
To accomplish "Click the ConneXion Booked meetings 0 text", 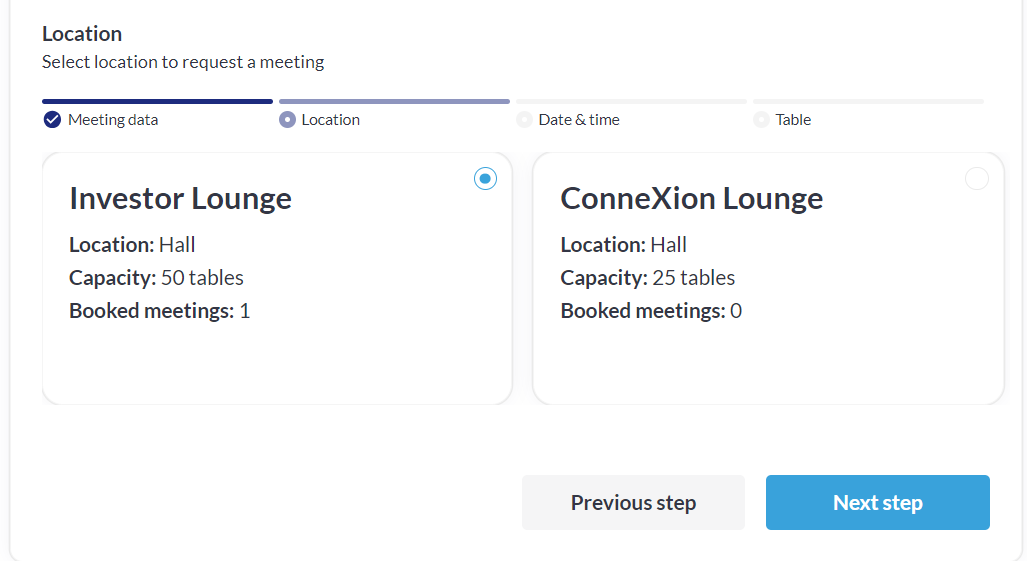I will tap(651, 311).
